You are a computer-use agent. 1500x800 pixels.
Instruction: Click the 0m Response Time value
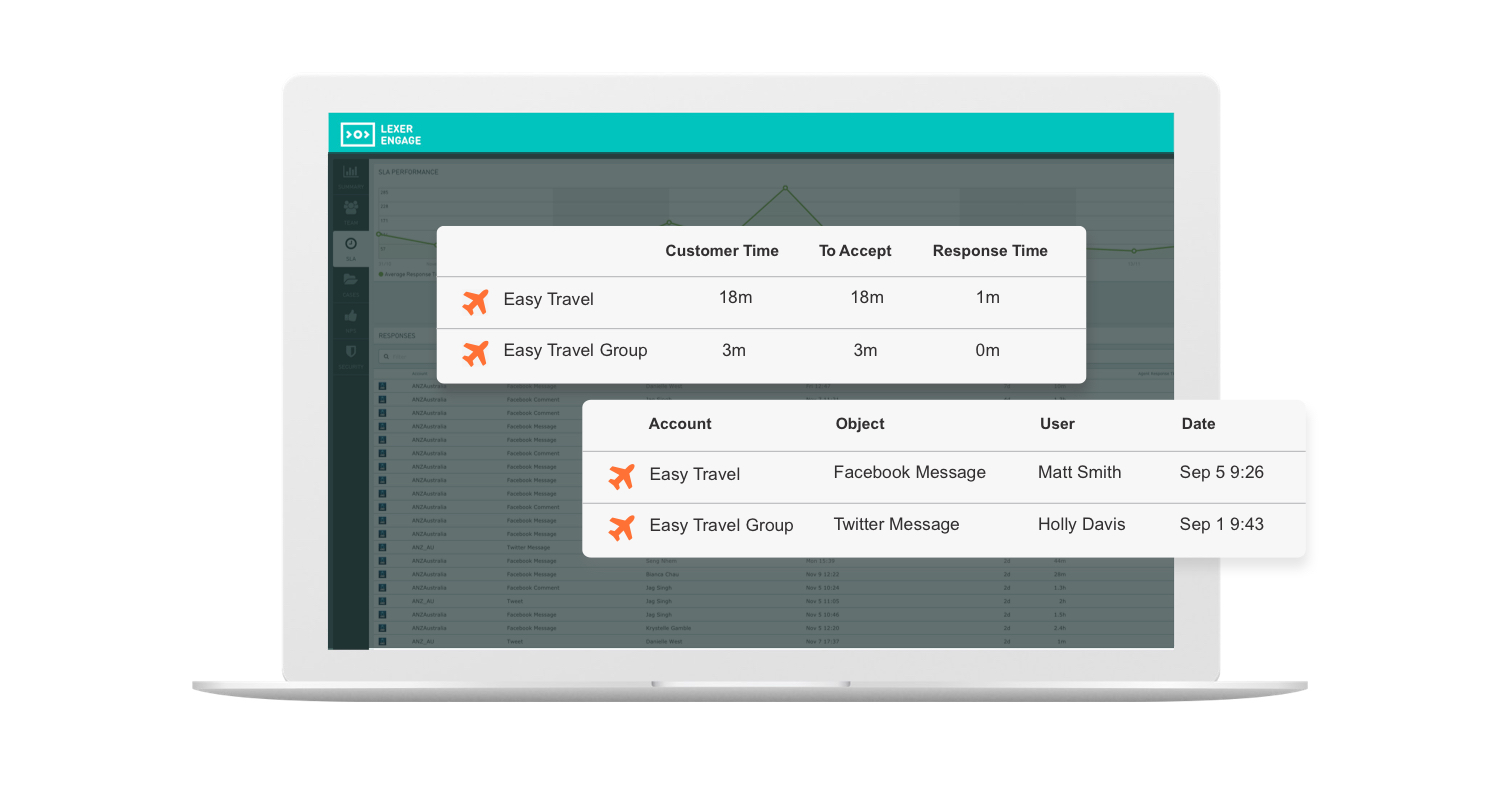tap(988, 350)
